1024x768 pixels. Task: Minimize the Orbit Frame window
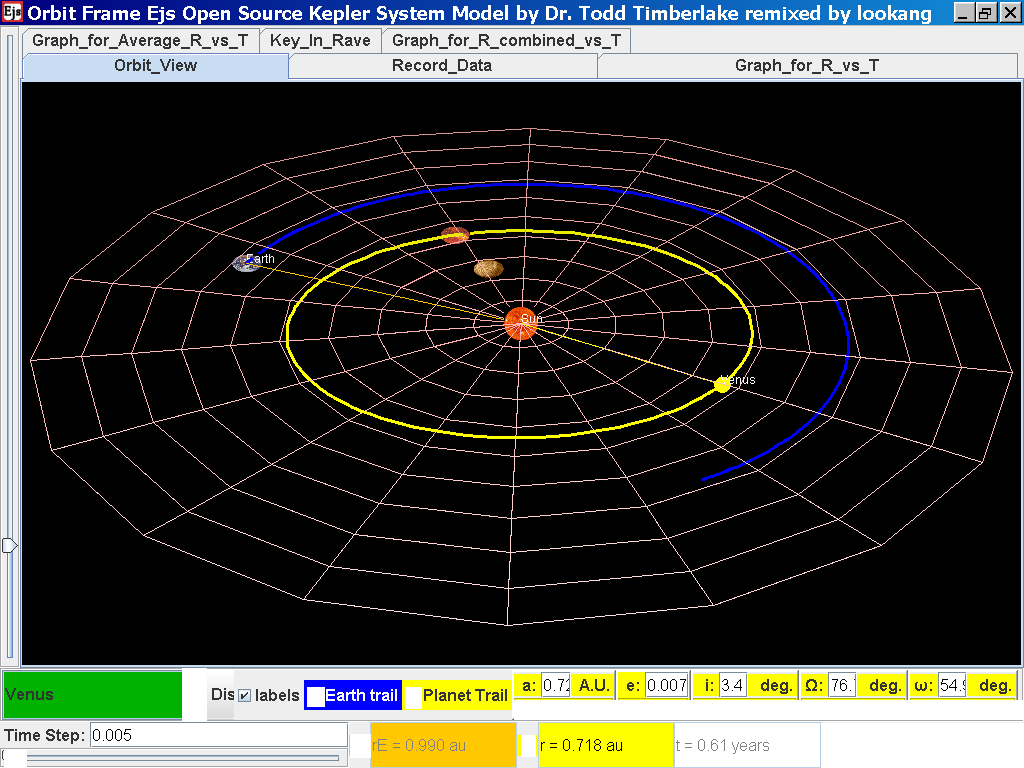[x=963, y=12]
